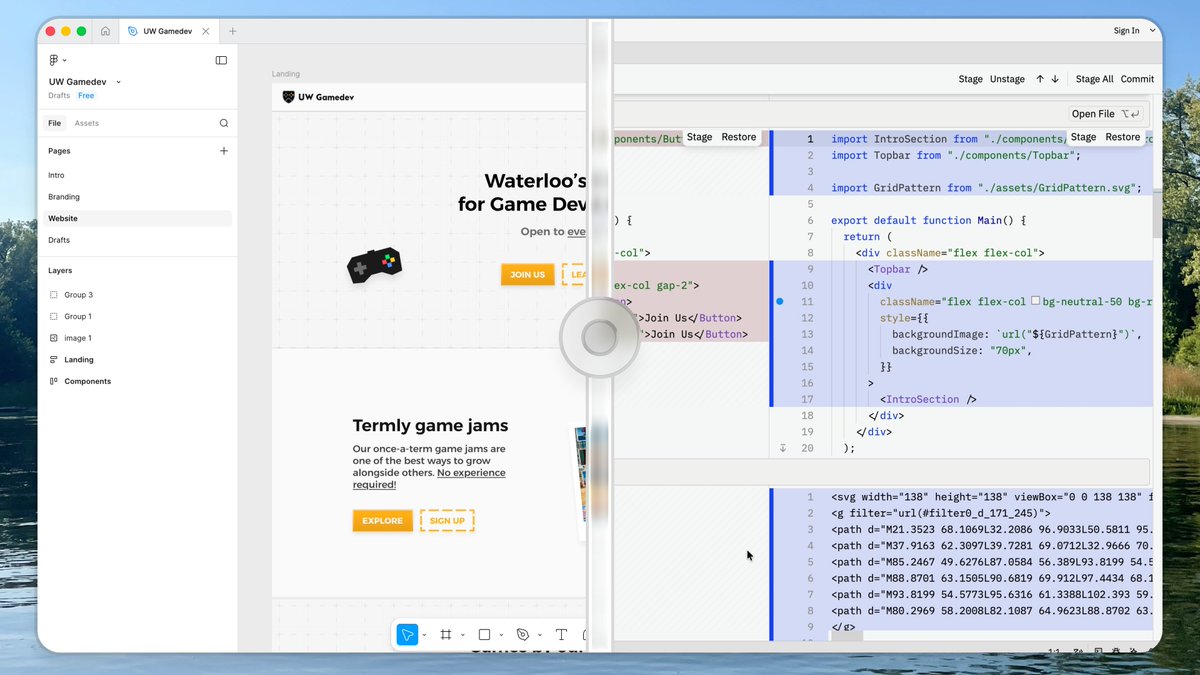Click the No experience required link
This screenshot has height=675, width=1200.
click(x=430, y=478)
